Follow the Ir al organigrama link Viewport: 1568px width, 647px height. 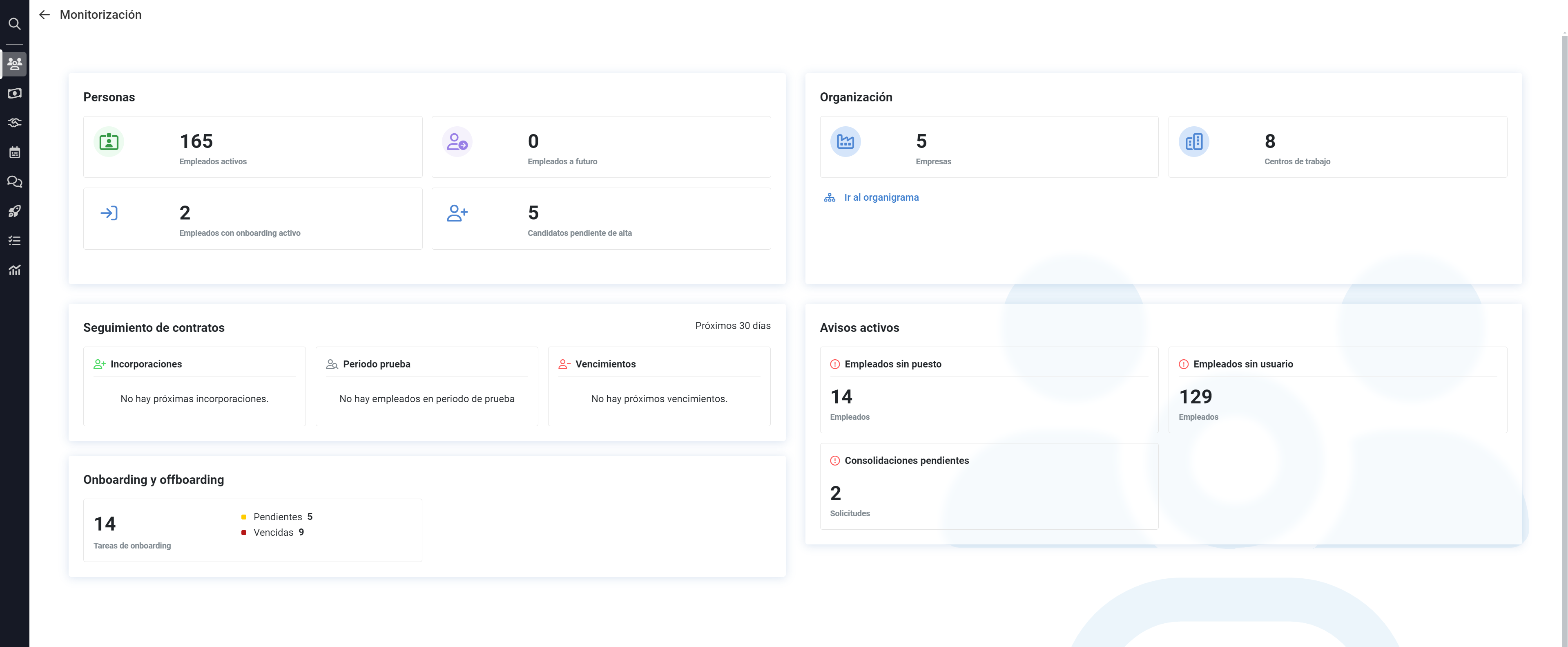pyautogui.click(x=880, y=197)
